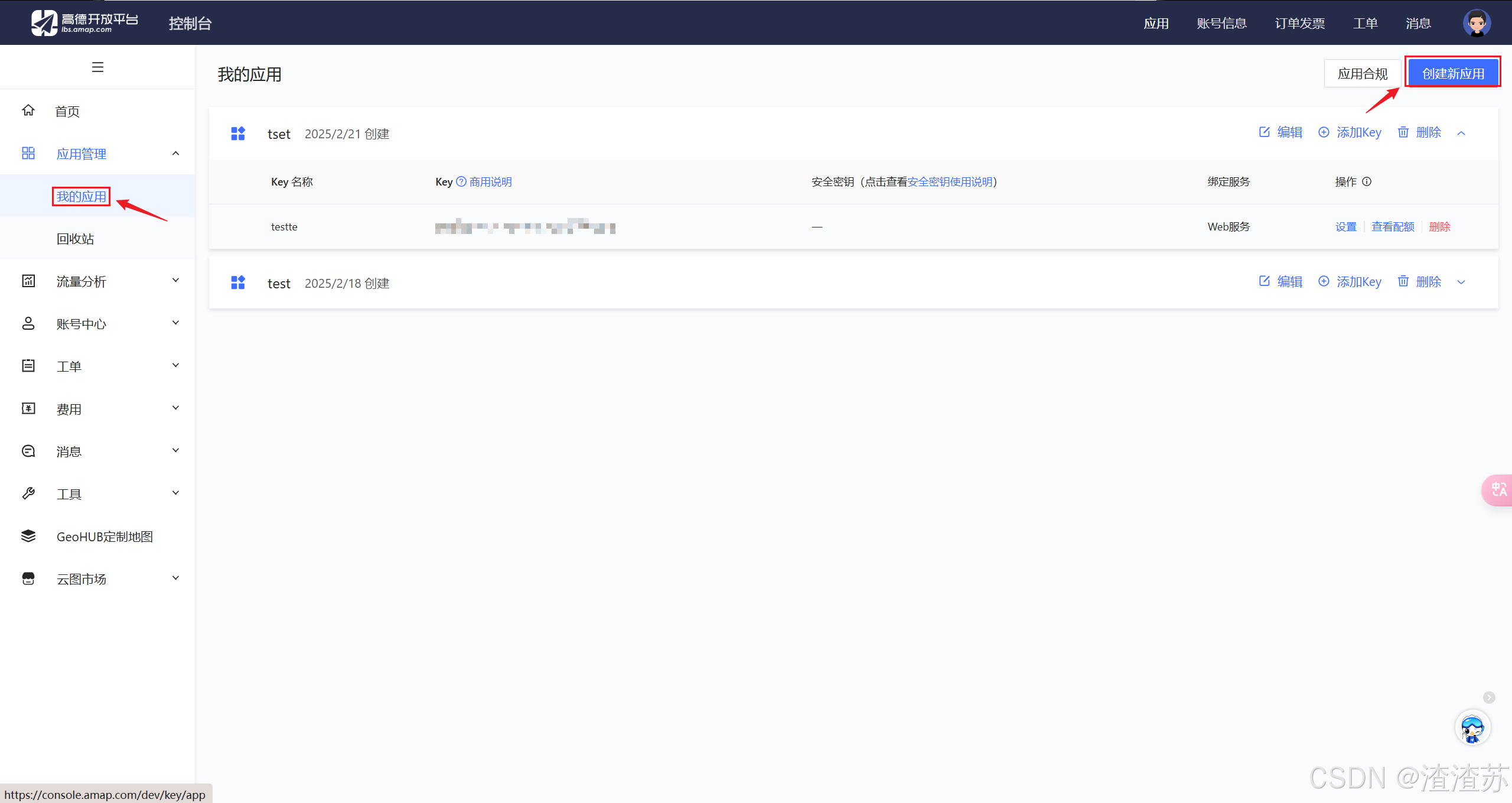Open the 安全密钥使用说明 link
The image size is (1512, 803).
pyautogui.click(x=950, y=181)
